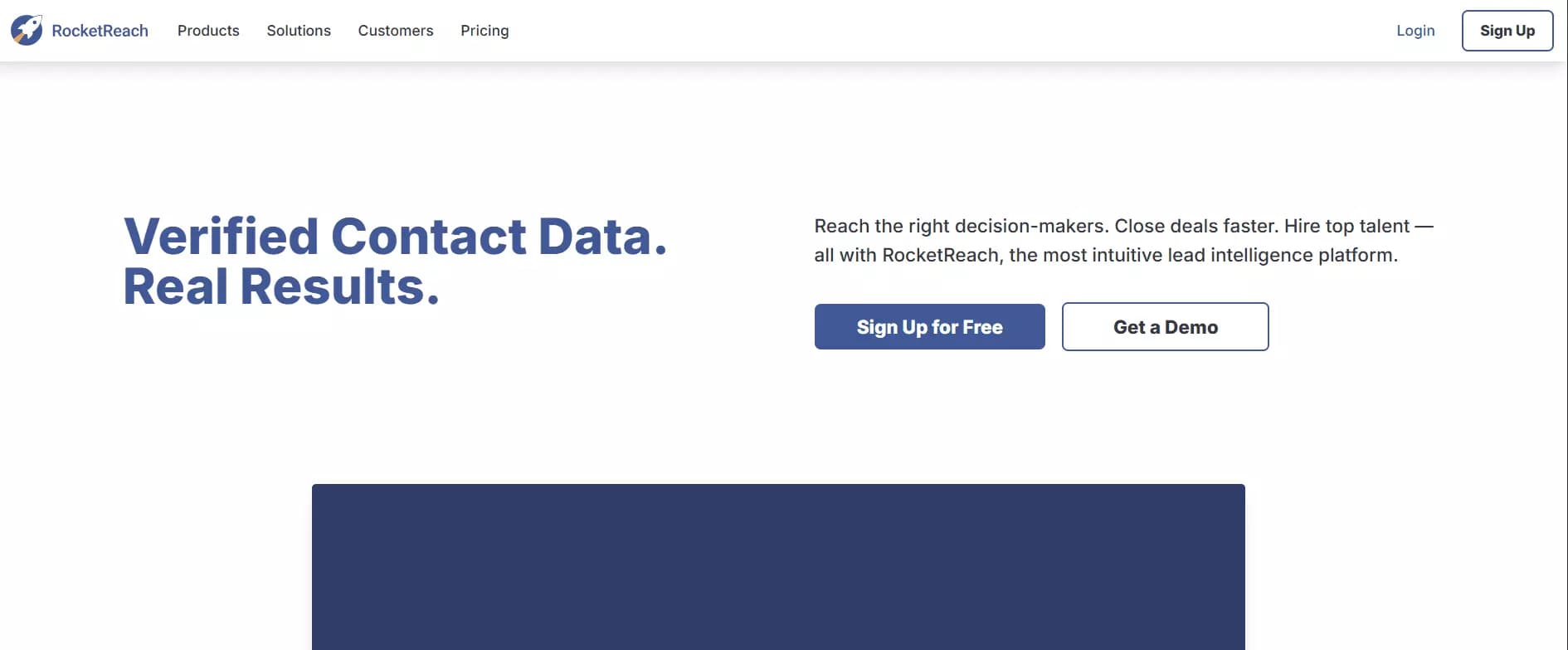Expand the Products navigation dropdown

[x=207, y=31]
